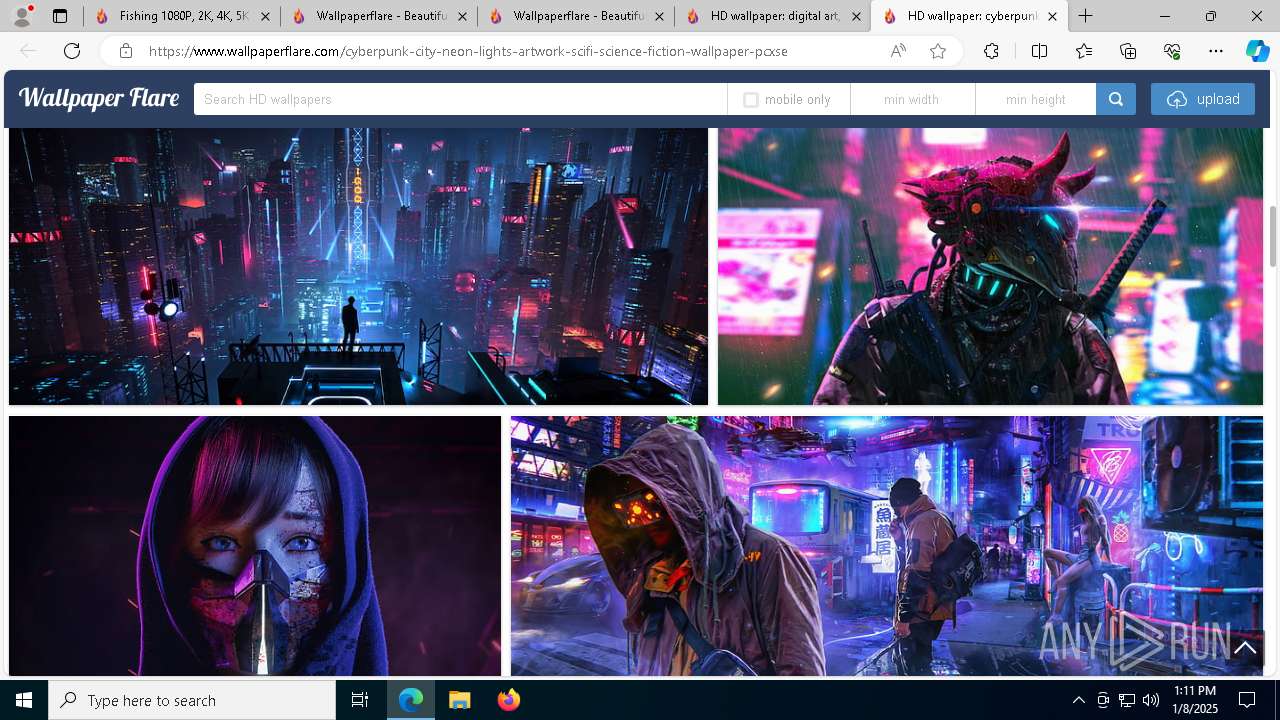Focus the taskbar Type here to search box
Image resolution: width=1280 pixels, height=720 pixels.
pos(192,700)
